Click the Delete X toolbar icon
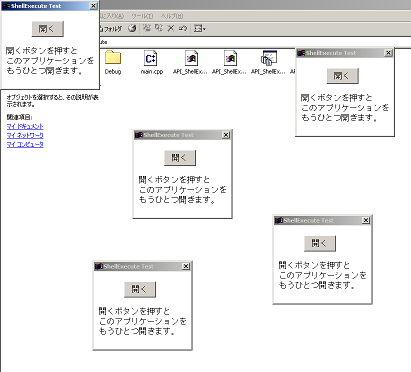The height and width of the screenshot is (372, 411). 171,28
